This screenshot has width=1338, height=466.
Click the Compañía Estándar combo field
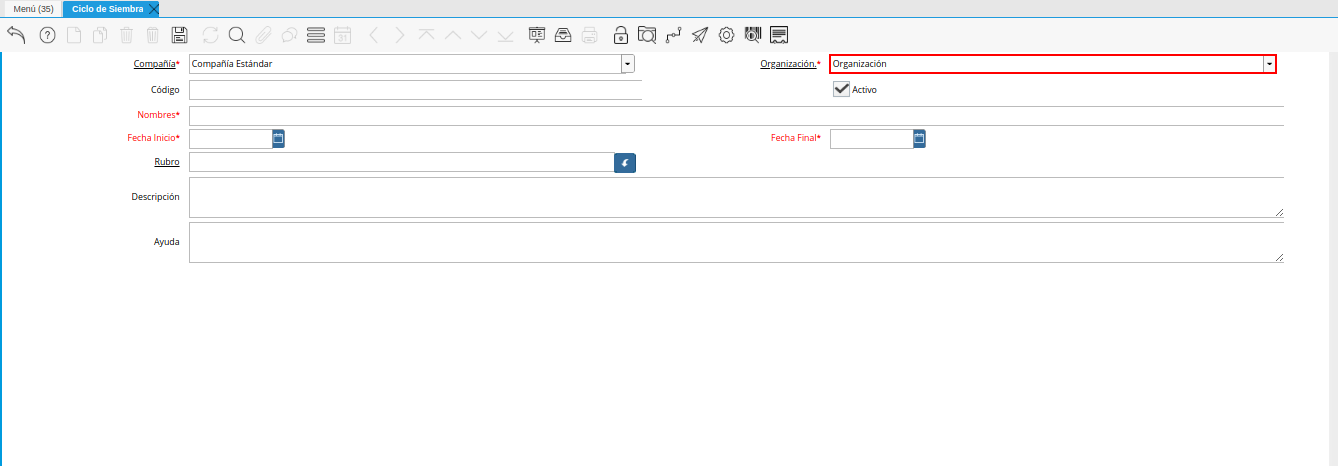tap(405, 64)
